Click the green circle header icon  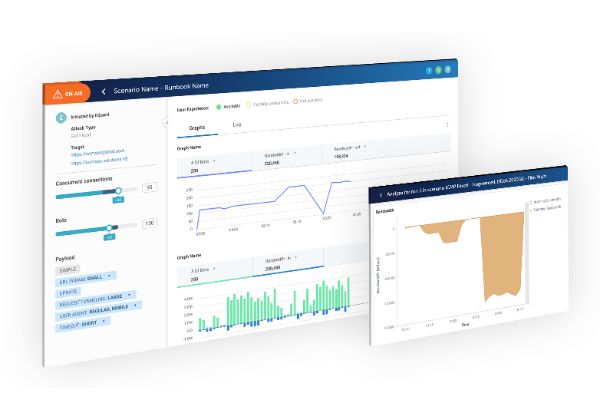click(x=439, y=71)
